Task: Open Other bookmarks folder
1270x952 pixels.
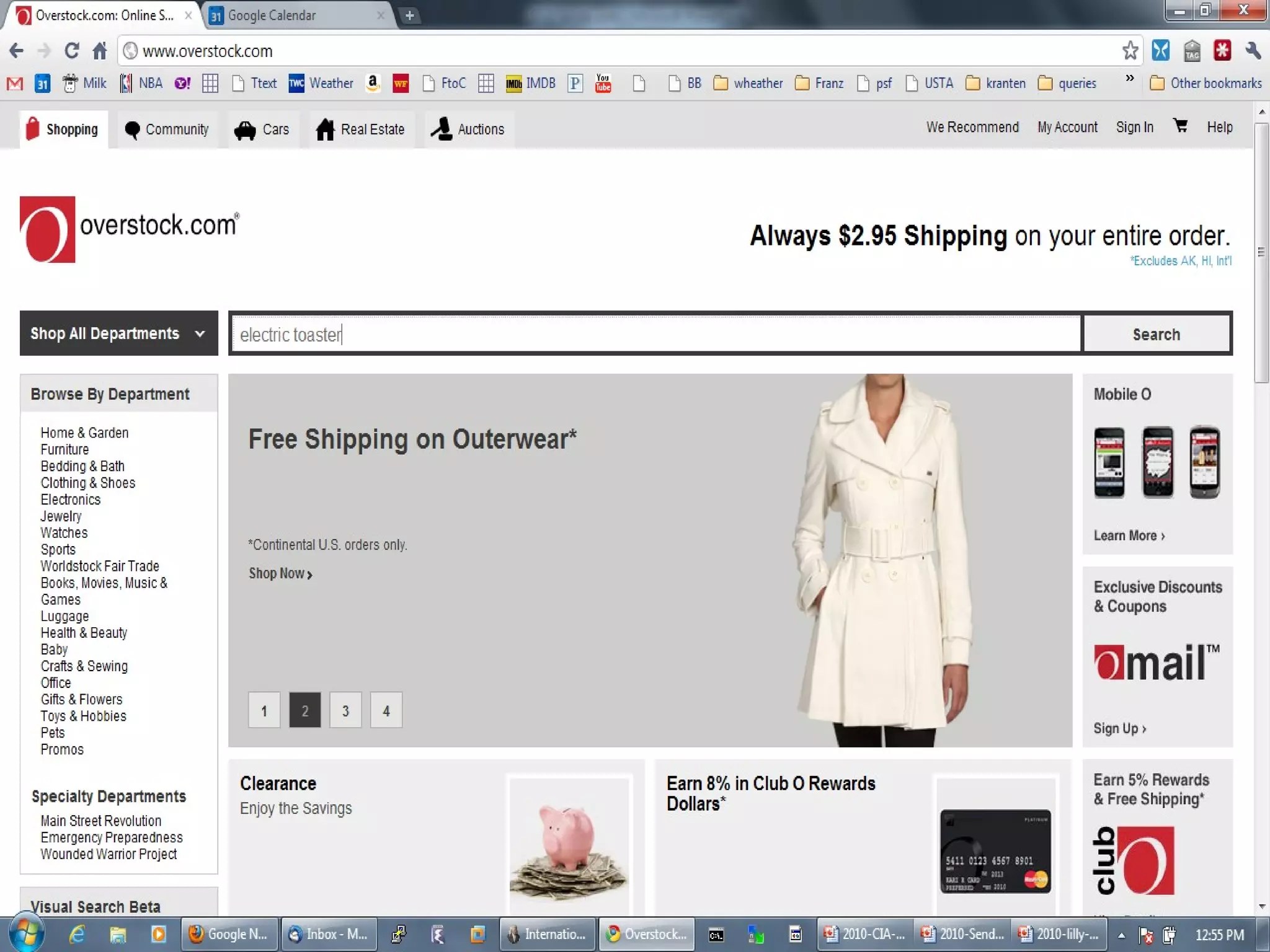Action: [x=1206, y=83]
